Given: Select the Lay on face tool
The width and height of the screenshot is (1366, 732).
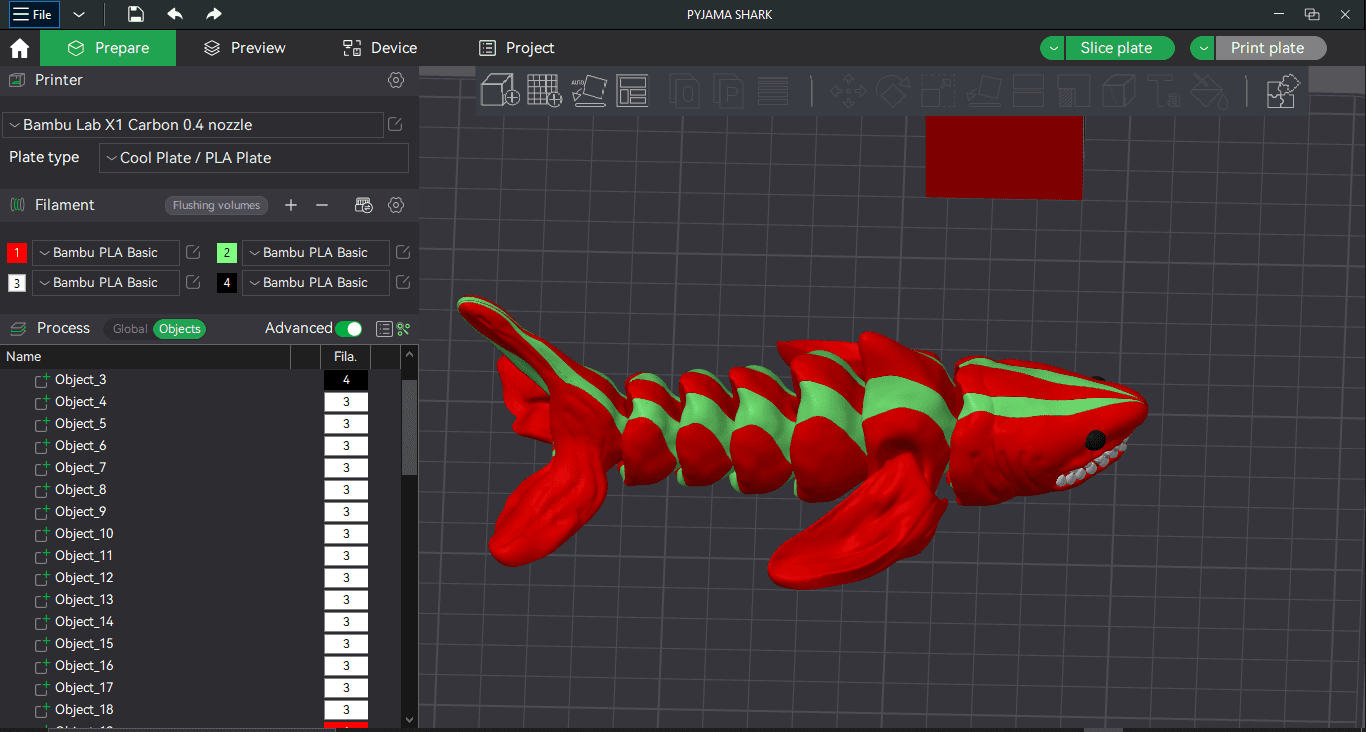Looking at the screenshot, I should [983, 91].
